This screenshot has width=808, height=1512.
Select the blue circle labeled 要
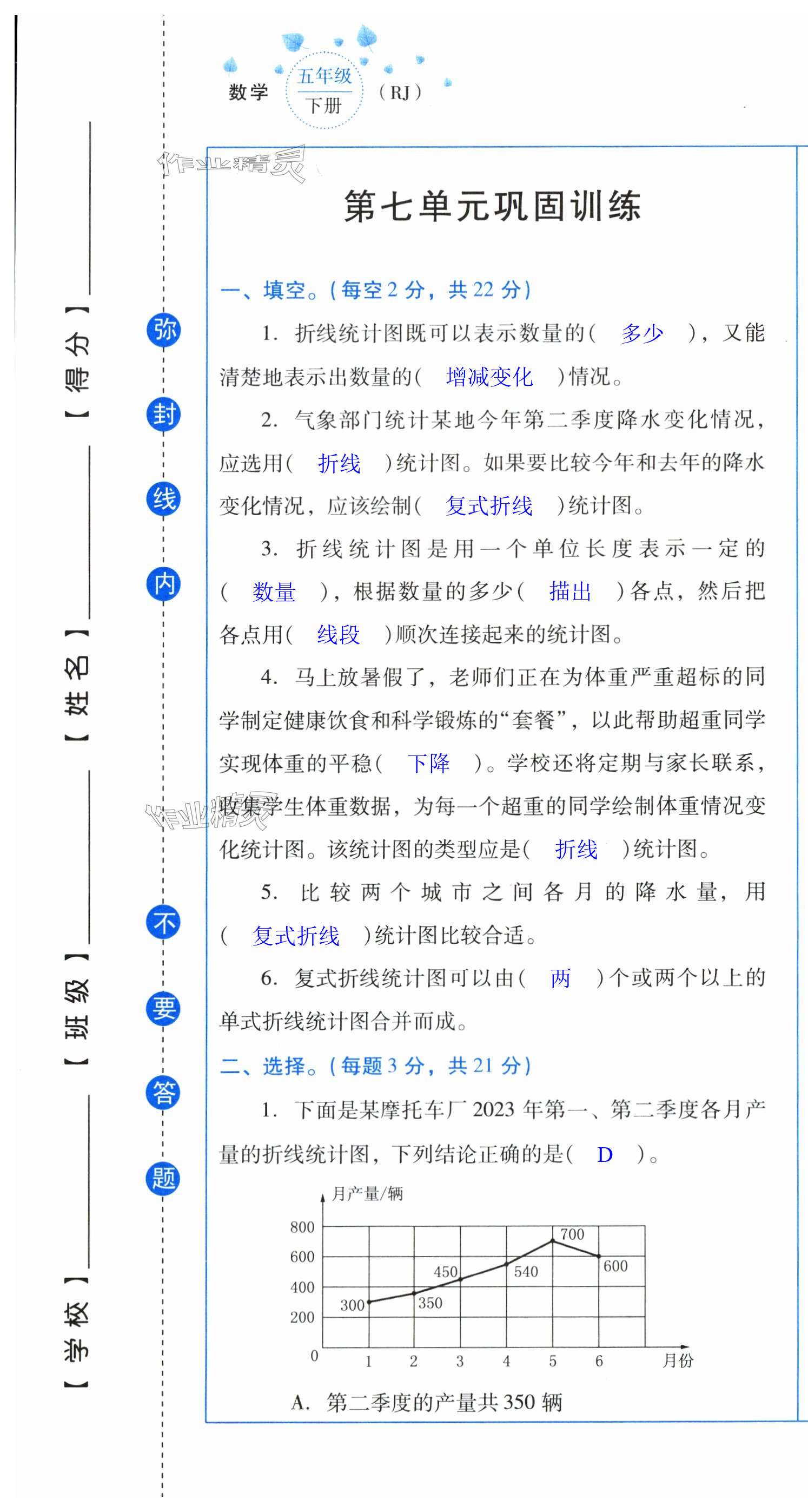163,1008
